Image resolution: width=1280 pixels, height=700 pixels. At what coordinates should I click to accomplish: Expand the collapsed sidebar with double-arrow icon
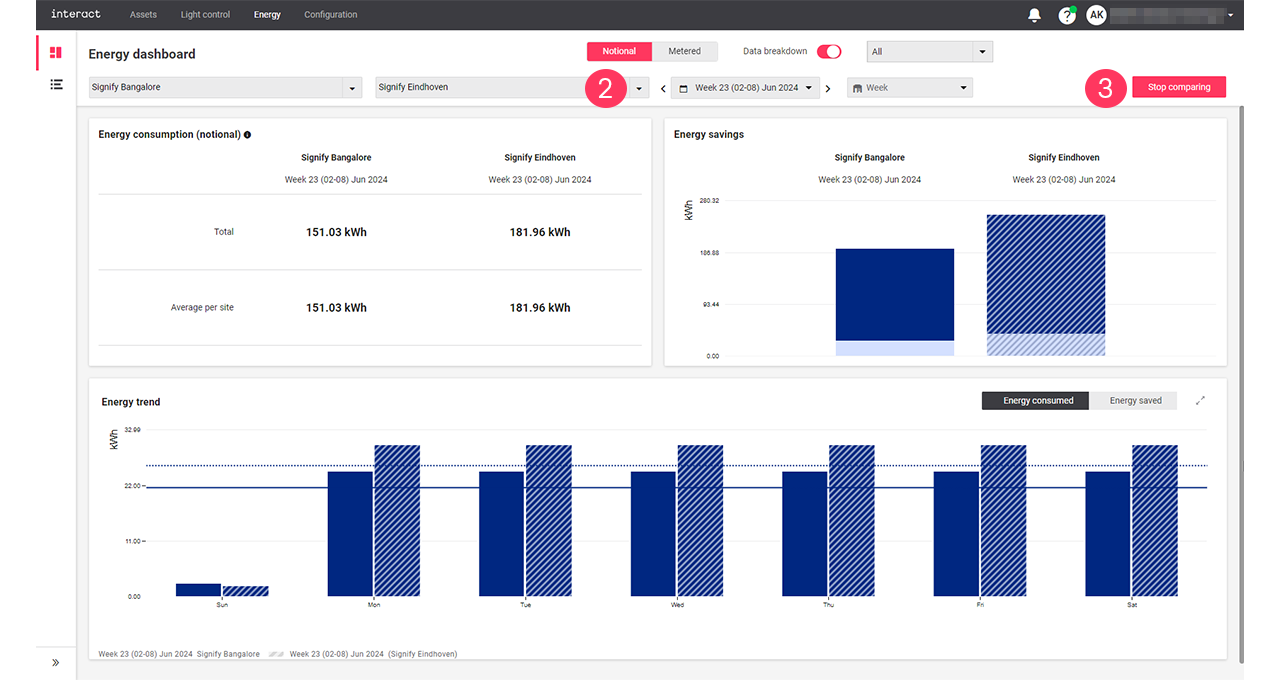(55, 662)
